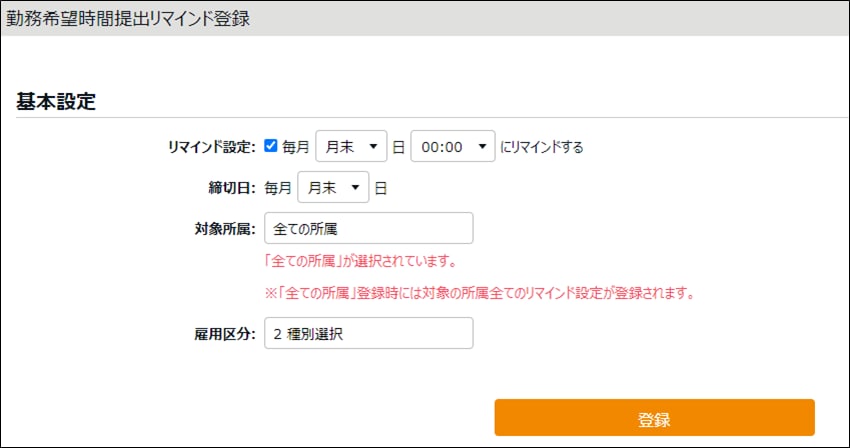Click the arrow icon in 締切日 select

(x=356, y=187)
